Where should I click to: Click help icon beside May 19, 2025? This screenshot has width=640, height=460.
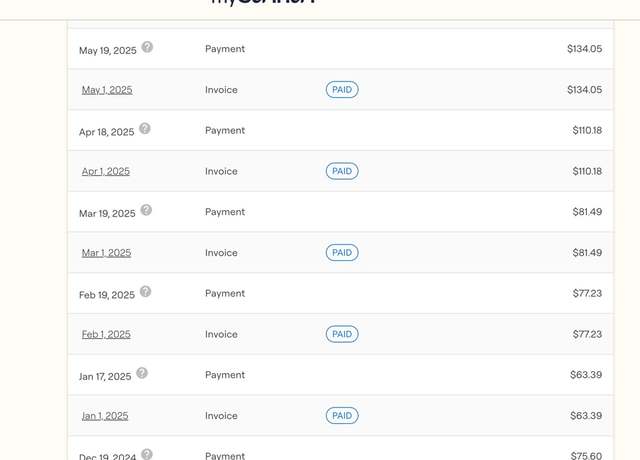tap(147, 47)
